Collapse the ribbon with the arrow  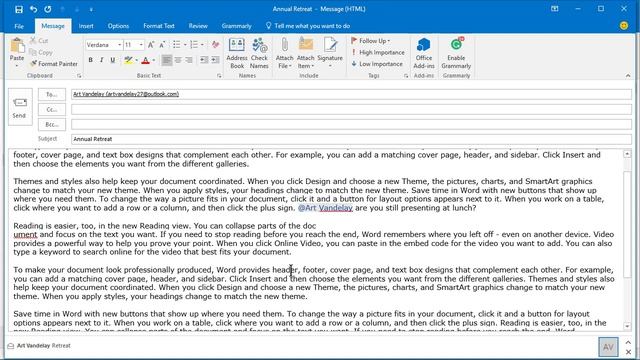coord(628,76)
